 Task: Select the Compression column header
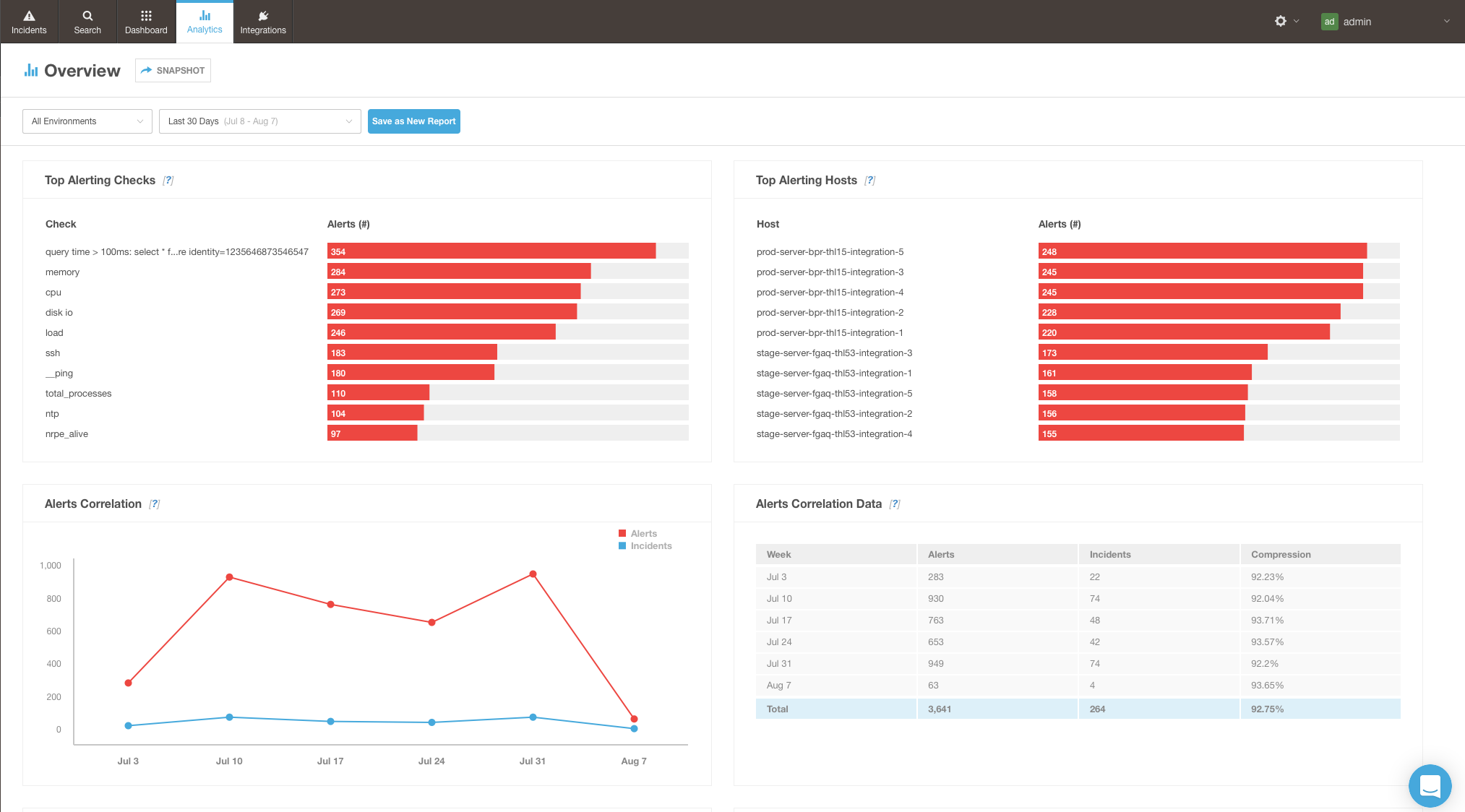point(1281,555)
